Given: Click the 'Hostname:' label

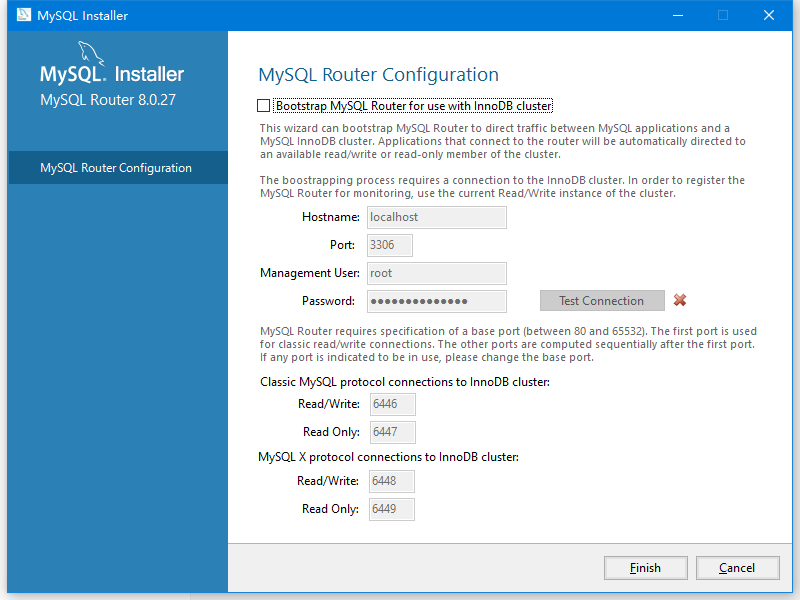Looking at the screenshot, I should click(331, 217).
